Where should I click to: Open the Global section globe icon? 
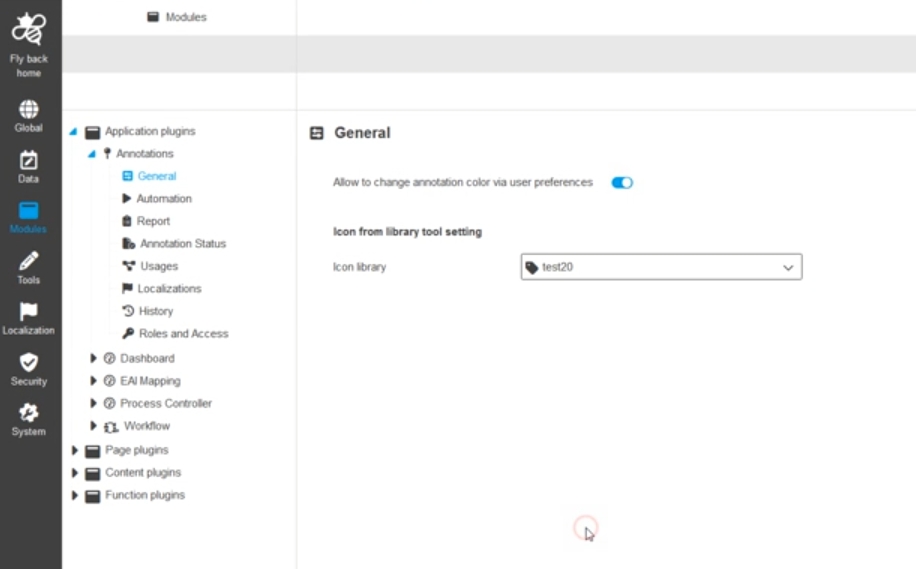pyautogui.click(x=29, y=109)
